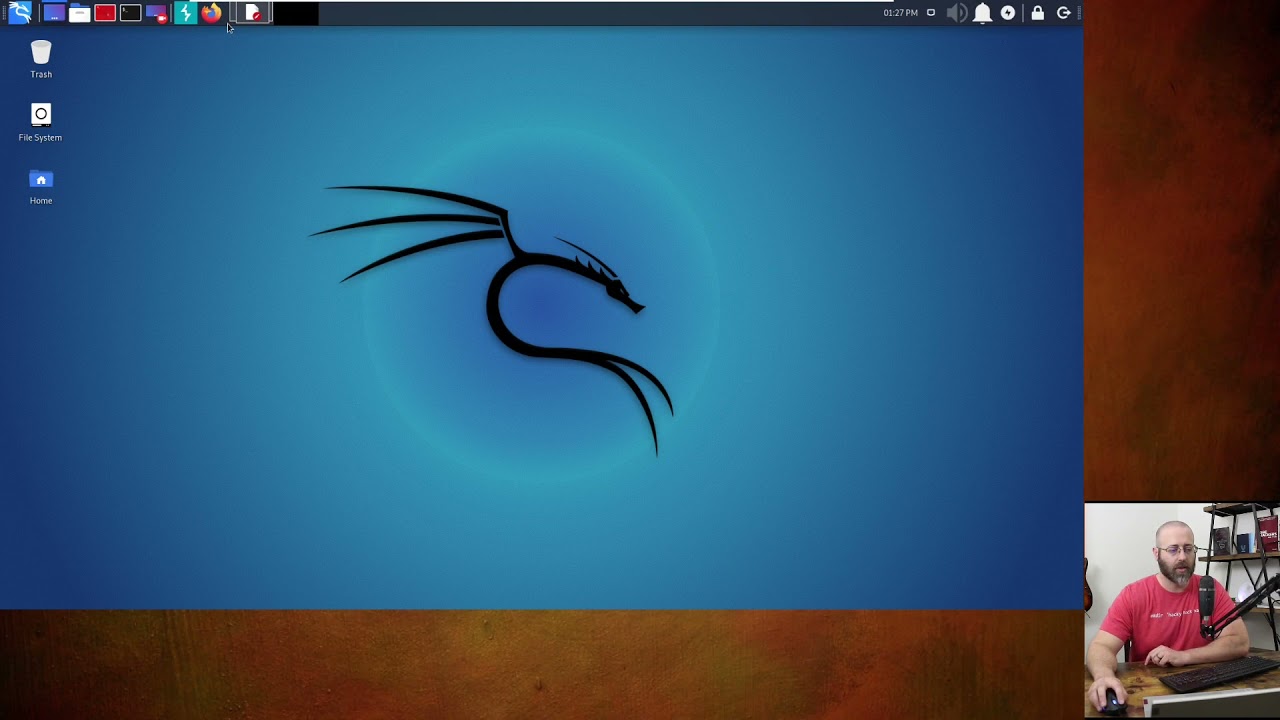
Task: Open the File System desktop icon
Action: pyautogui.click(x=40, y=123)
